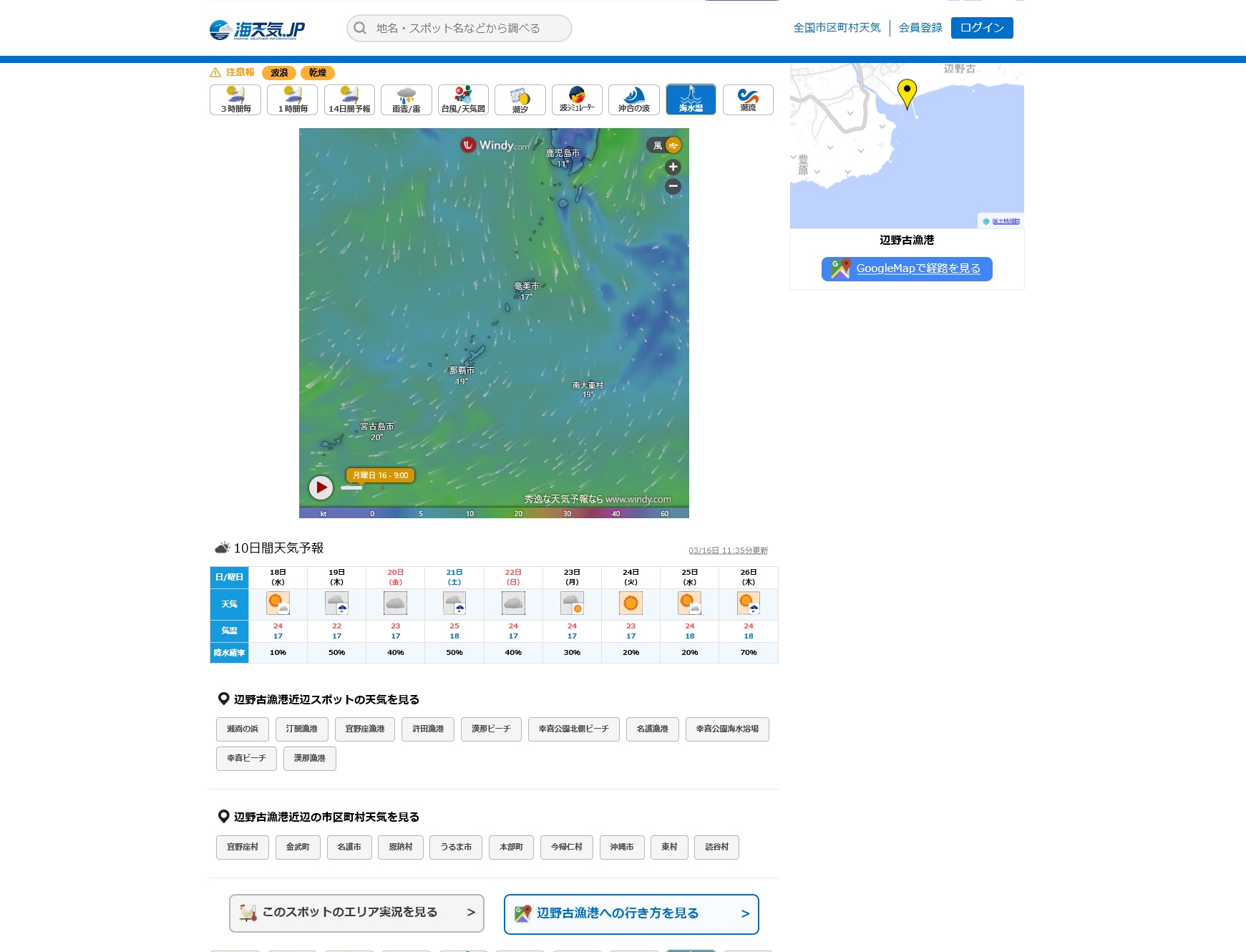This screenshot has width=1246, height=952.
Task: Toggle the 風 wind layer selector
Action: point(665,145)
